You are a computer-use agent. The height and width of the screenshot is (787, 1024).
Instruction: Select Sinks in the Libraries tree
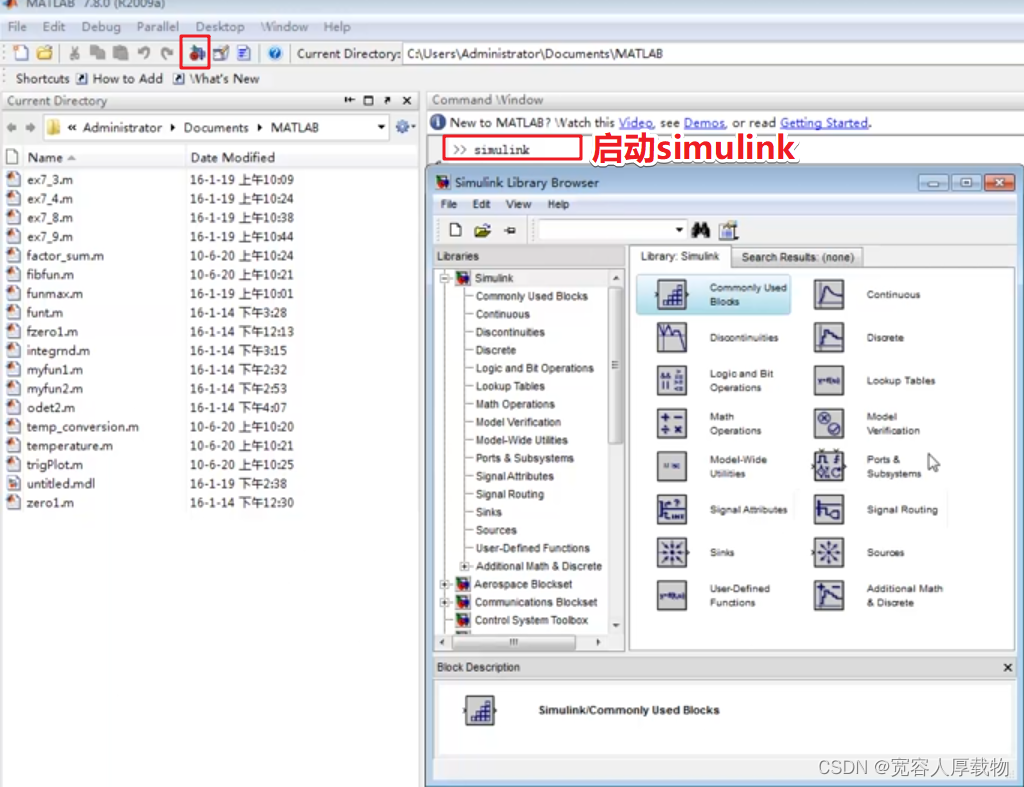click(488, 512)
